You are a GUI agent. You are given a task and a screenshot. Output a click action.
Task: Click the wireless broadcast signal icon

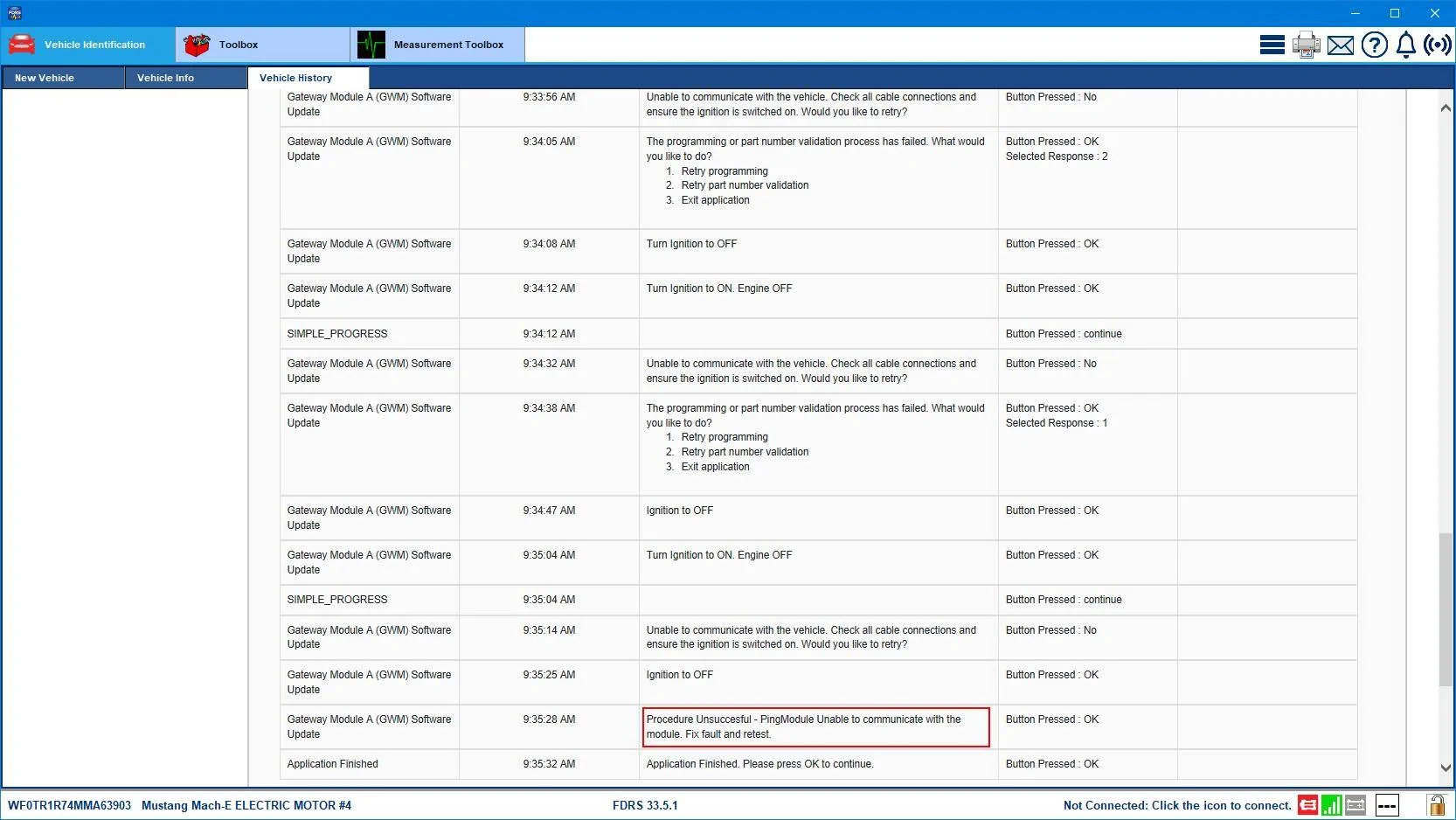coord(1438,45)
